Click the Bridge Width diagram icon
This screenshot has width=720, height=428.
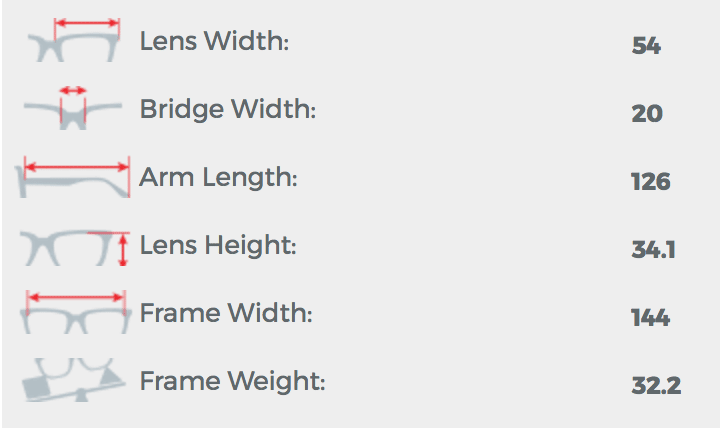pos(73,108)
